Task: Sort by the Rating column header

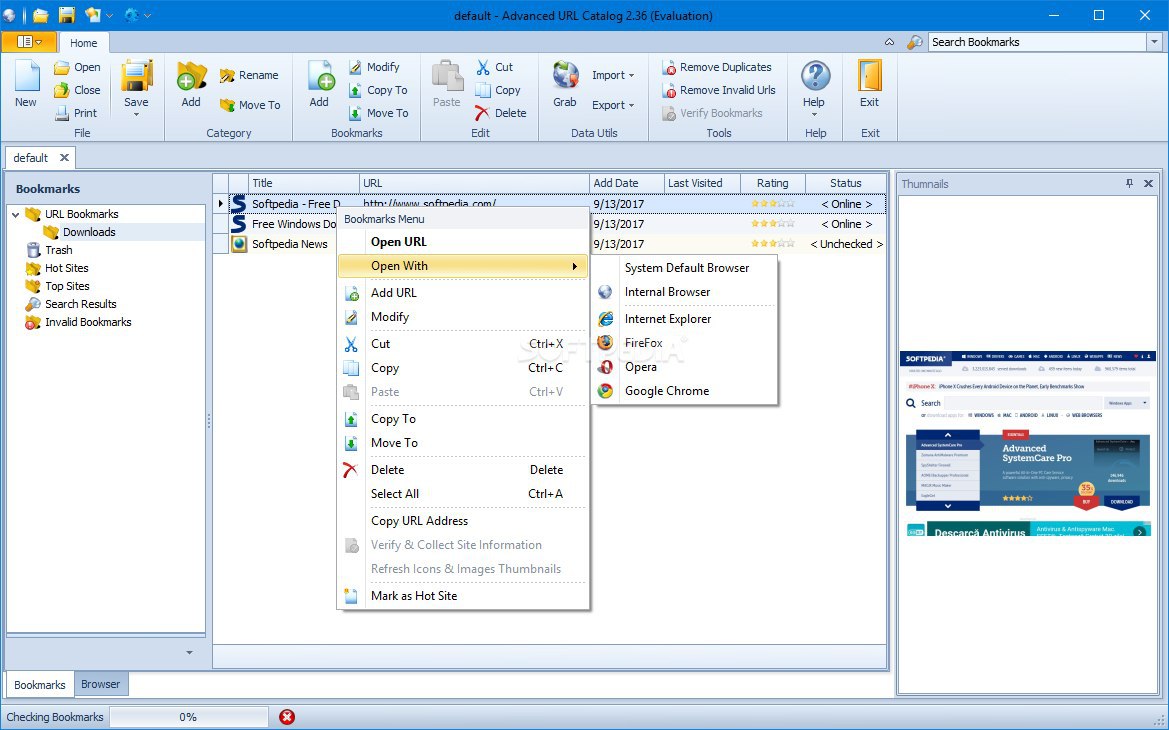Action: (x=772, y=183)
